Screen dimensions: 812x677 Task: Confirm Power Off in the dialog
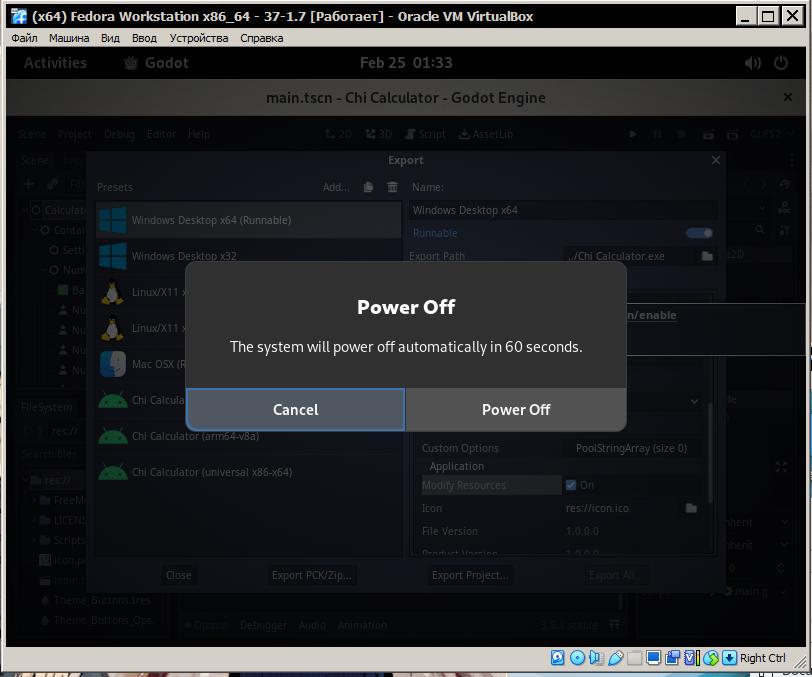tap(516, 409)
